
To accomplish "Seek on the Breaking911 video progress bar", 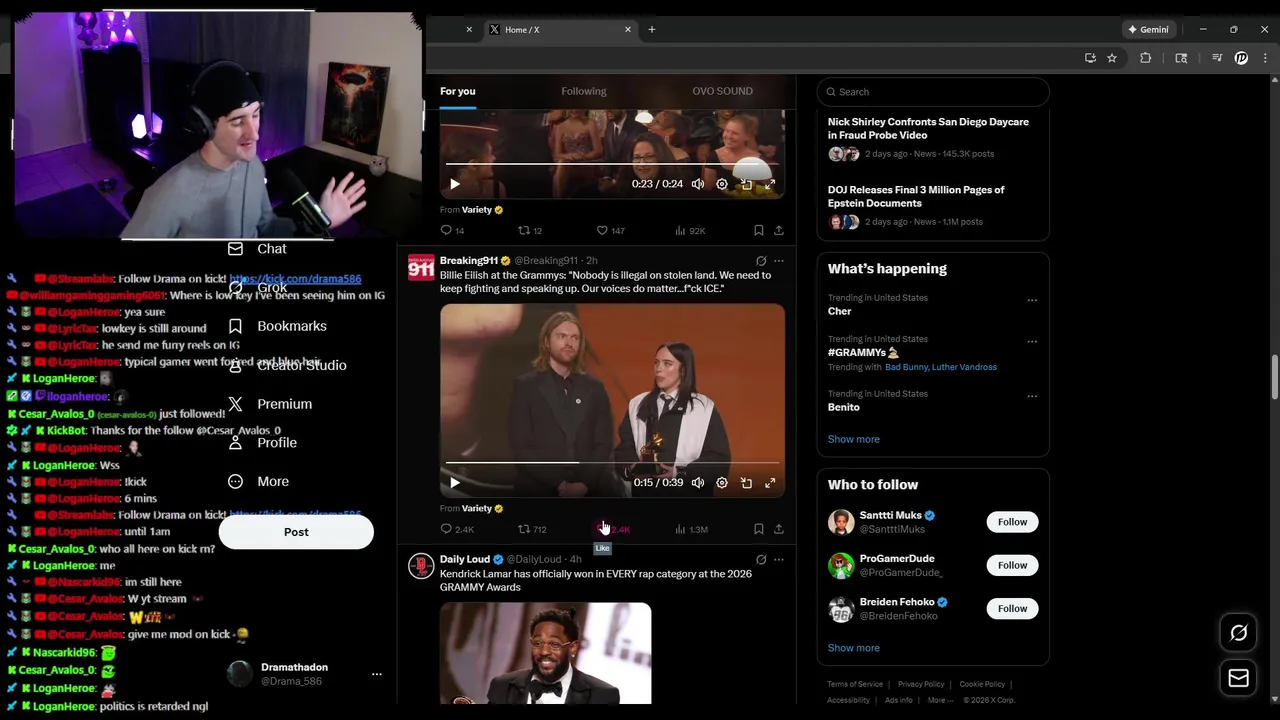I will 612,463.
